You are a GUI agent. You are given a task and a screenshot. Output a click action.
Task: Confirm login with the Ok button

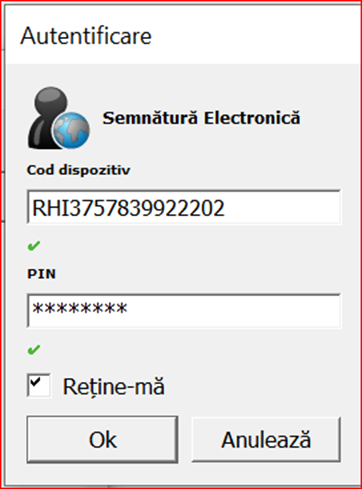pyautogui.click(x=102, y=440)
